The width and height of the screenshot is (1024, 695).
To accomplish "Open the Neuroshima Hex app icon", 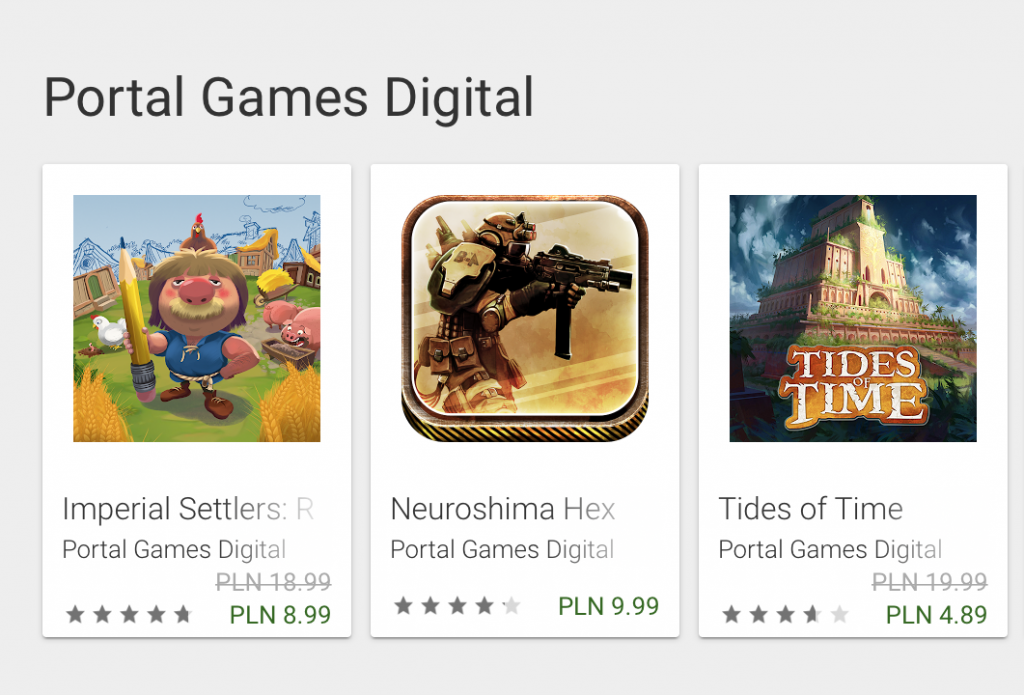I will pos(525,318).
